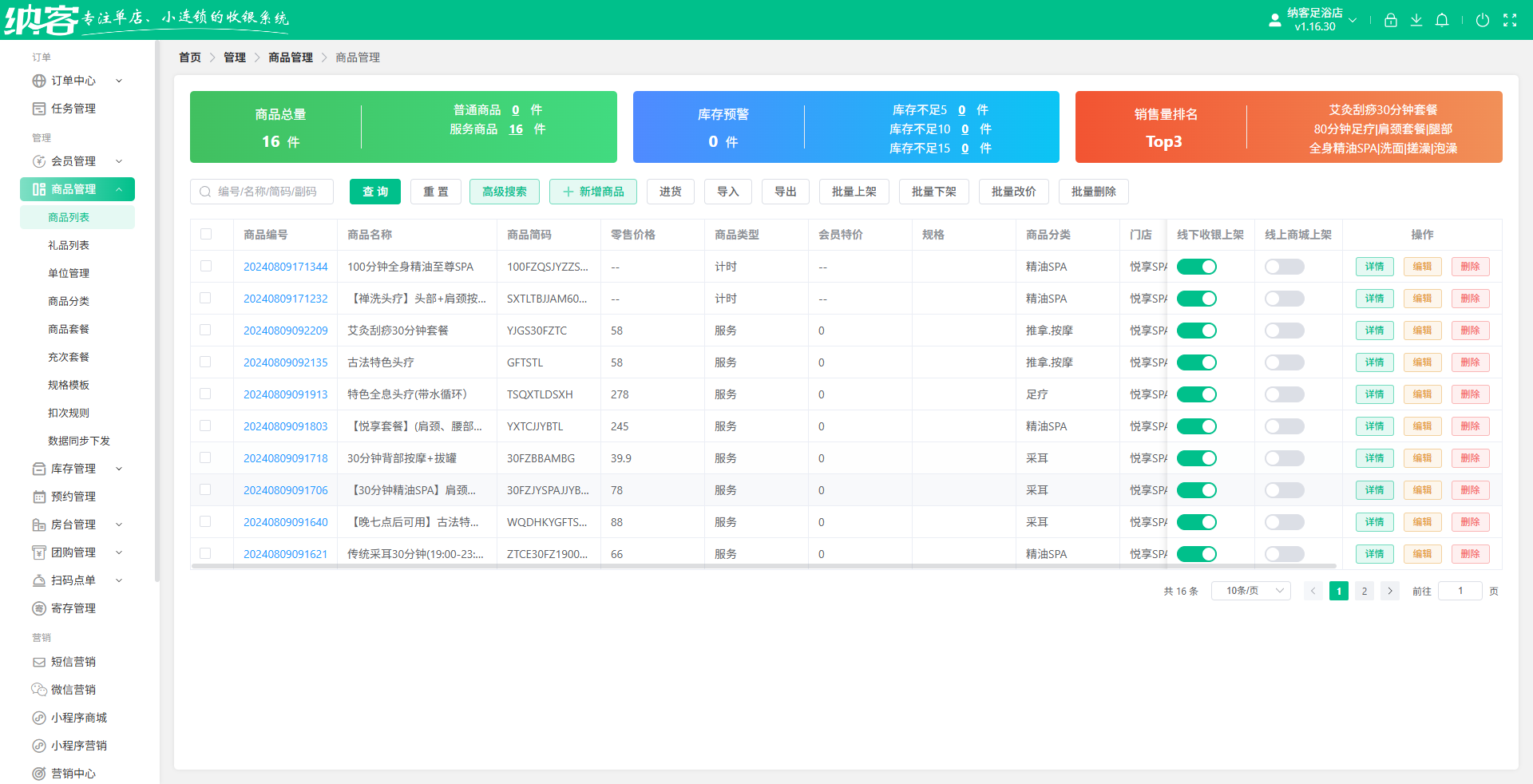Click the lock screen icon in header
Screen dimensions: 1533x784
tap(1390, 21)
